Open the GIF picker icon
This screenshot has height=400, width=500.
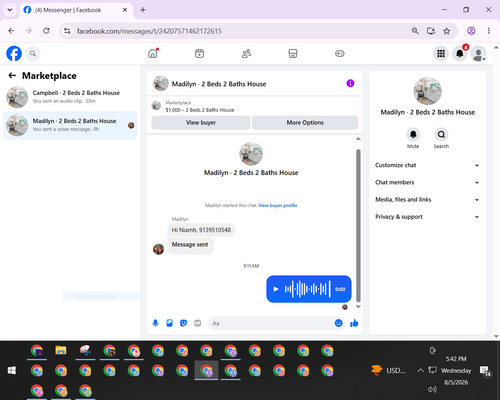197,323
